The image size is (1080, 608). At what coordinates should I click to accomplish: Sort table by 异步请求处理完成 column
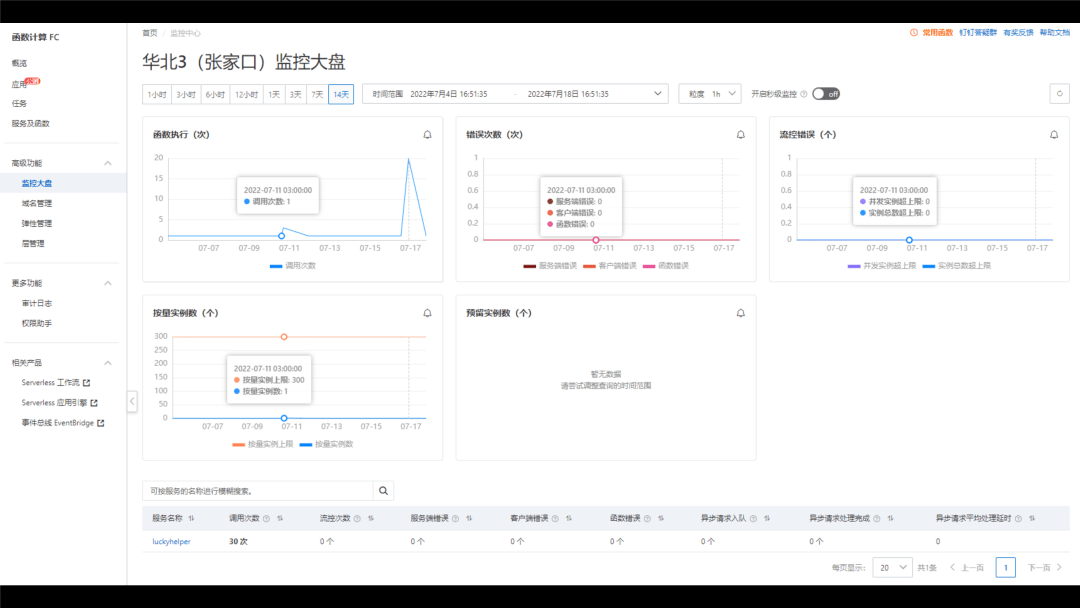tap(890, 518)
